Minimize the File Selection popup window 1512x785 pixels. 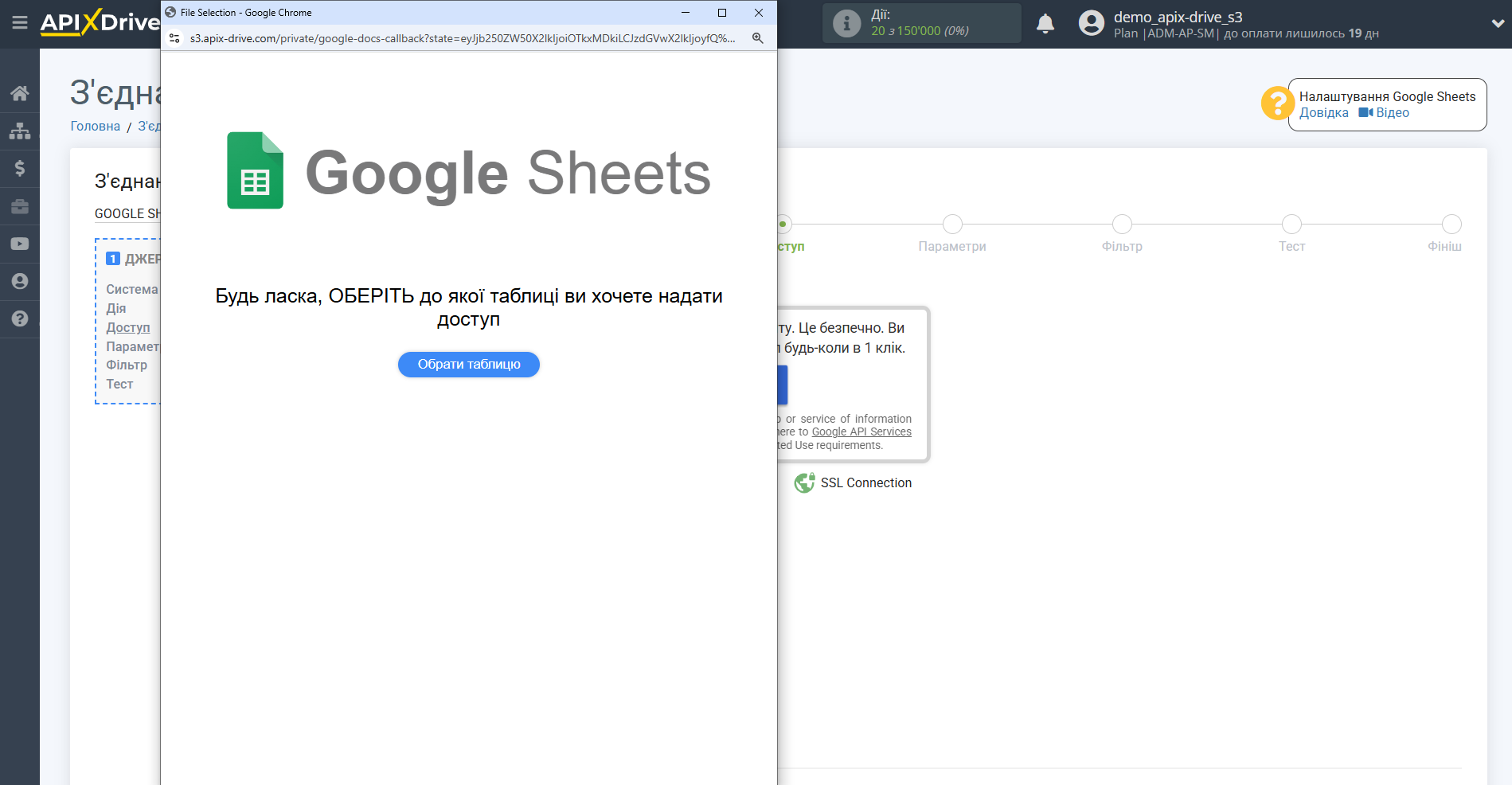686,13
